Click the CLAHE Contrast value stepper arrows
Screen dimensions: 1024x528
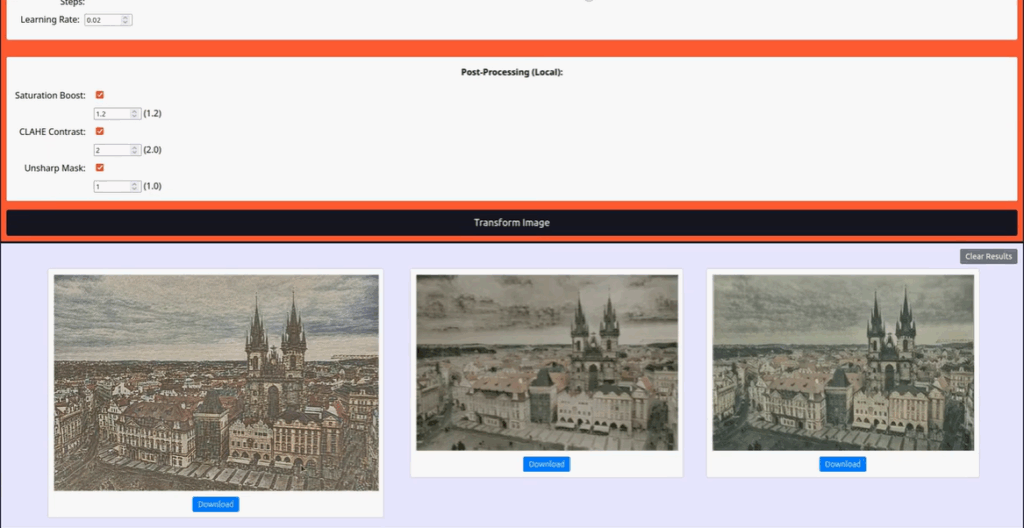pyautogui.click(x=135, y=150)
